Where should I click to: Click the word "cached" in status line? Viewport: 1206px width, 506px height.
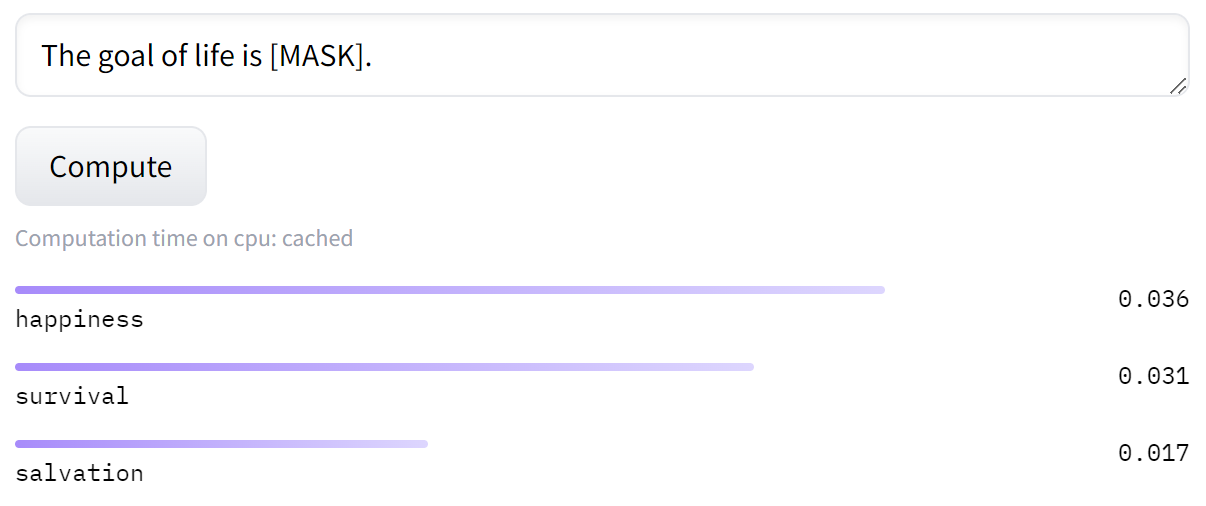pyautogui.click(x=318, y=238)
